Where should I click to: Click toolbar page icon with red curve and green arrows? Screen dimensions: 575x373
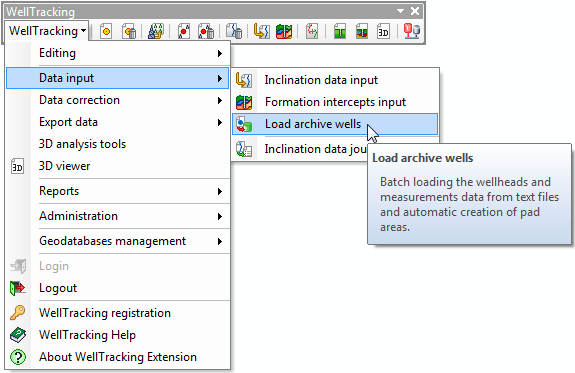click(x=312, y=31)
